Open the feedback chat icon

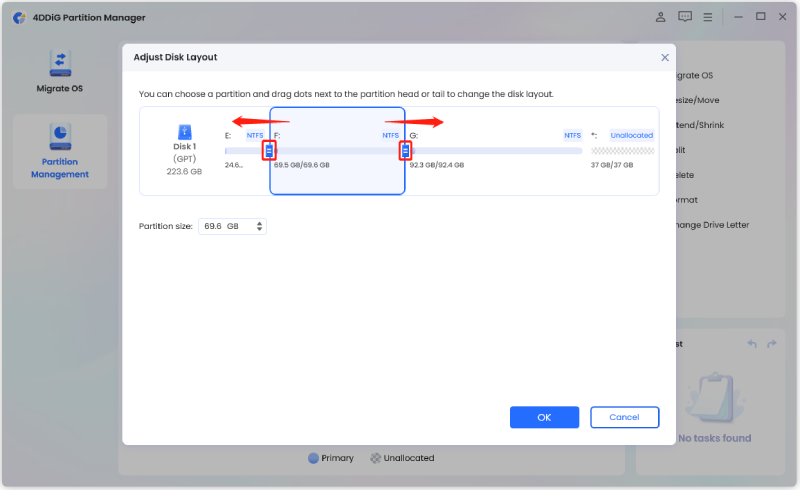click(685, 17)
